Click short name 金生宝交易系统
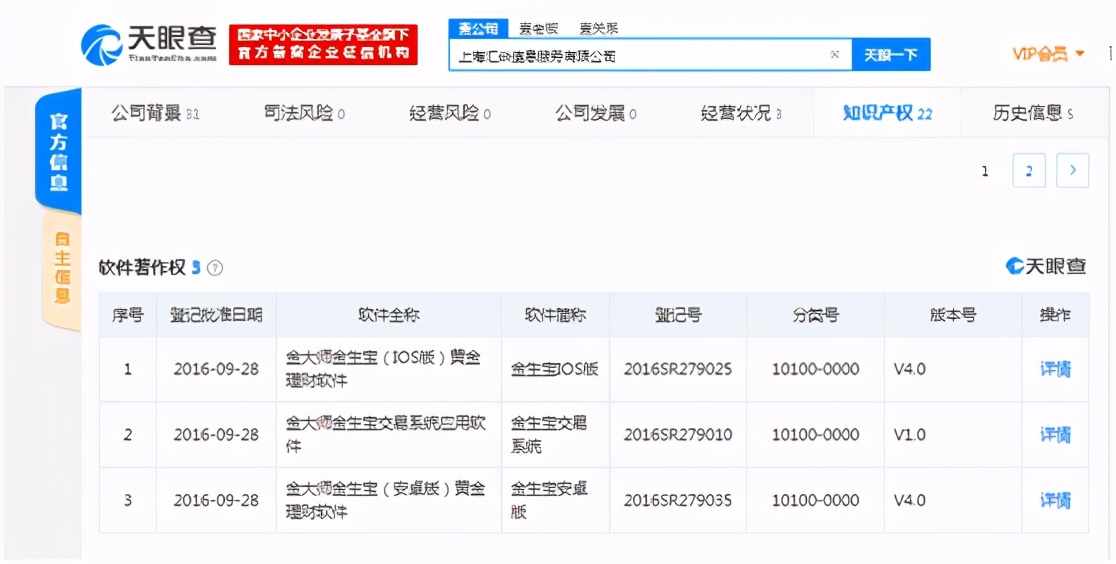The width and height of the screenshot is (1116, 564). tap(549, 434)
